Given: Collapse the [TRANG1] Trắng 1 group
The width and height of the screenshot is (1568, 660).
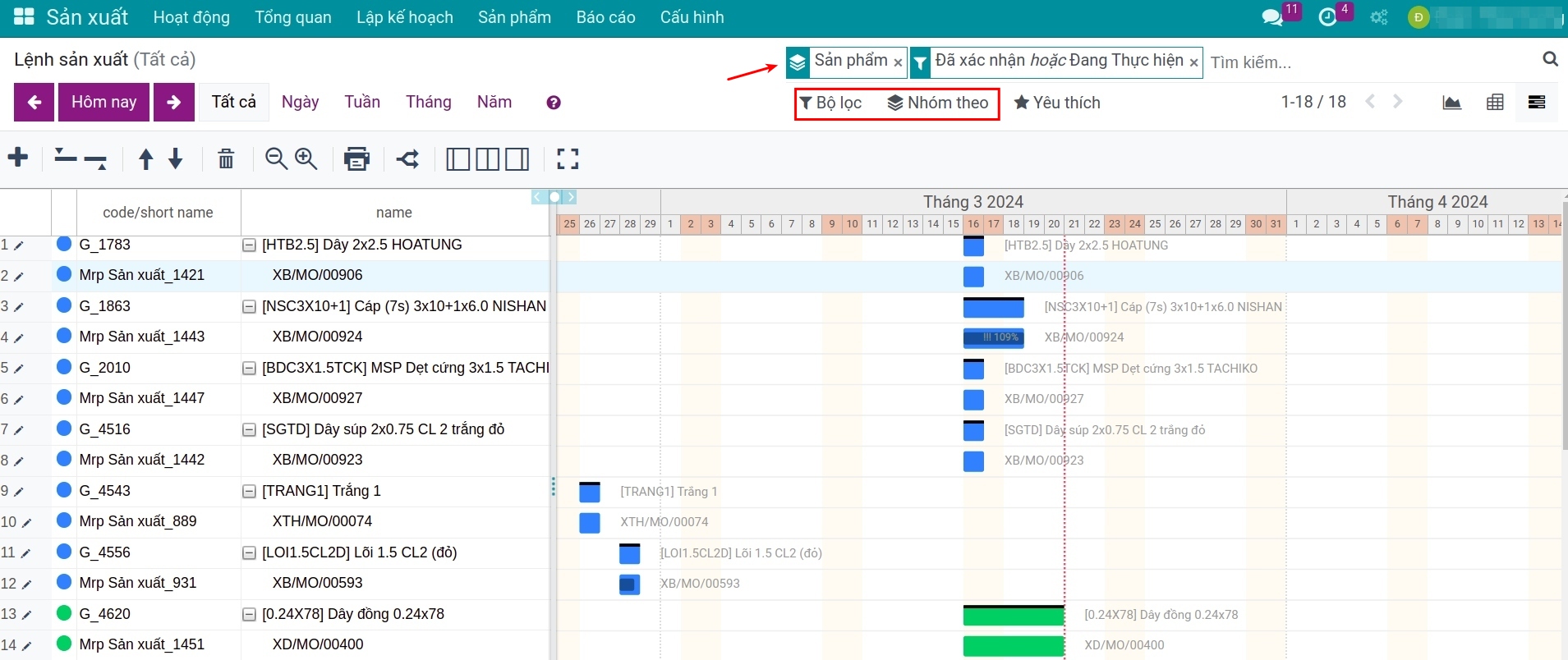Looking at the screenshot, I should 249,491.
